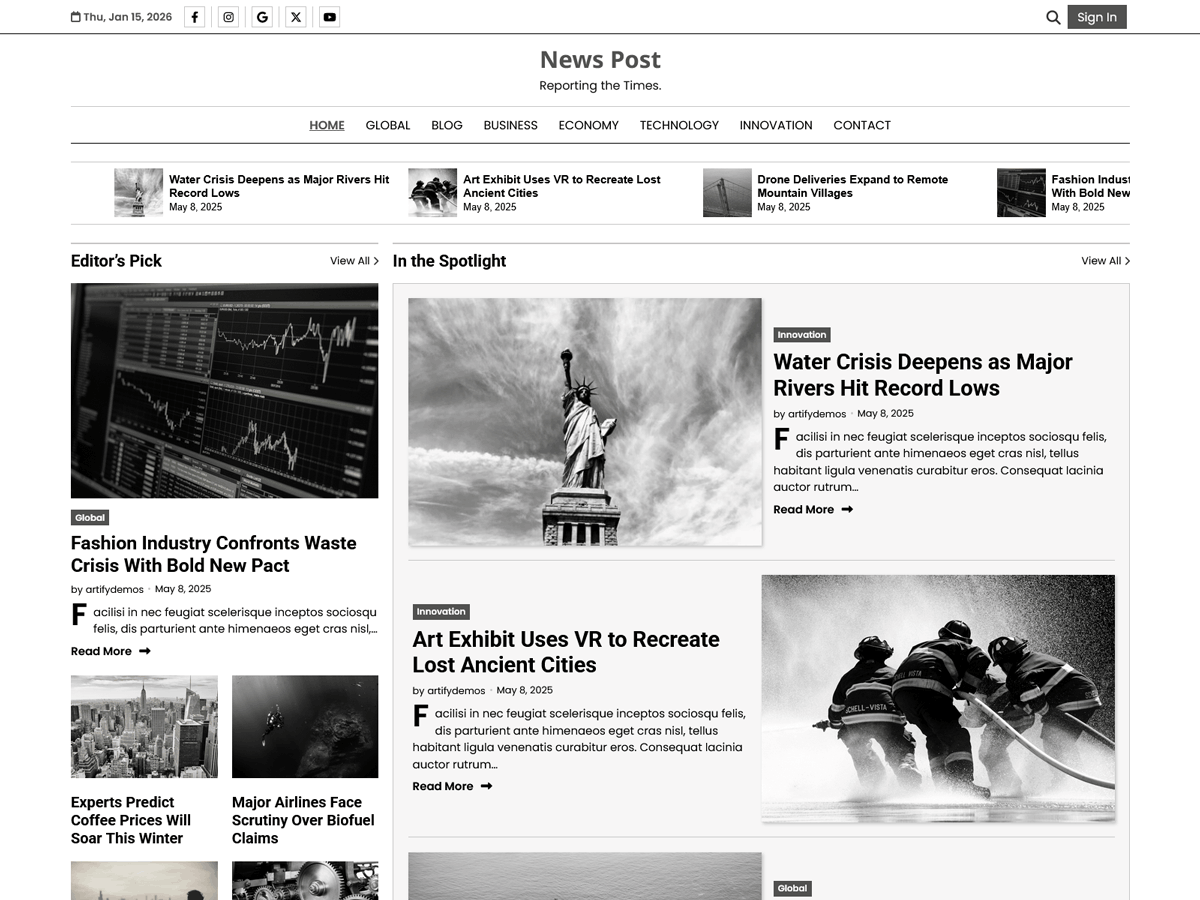Open the X (Twitter) social icon

295,16
